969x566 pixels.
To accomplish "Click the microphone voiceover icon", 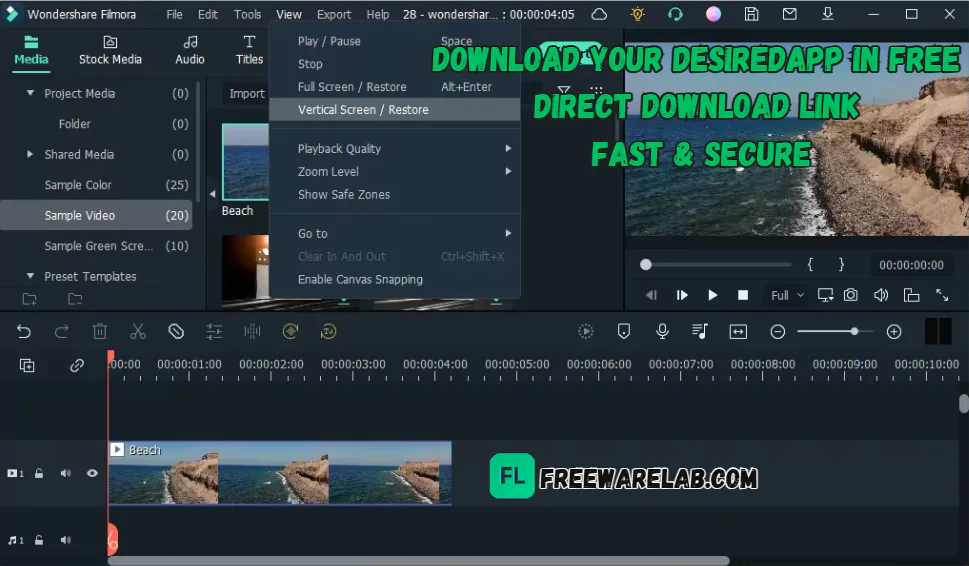I will point(662,332).
